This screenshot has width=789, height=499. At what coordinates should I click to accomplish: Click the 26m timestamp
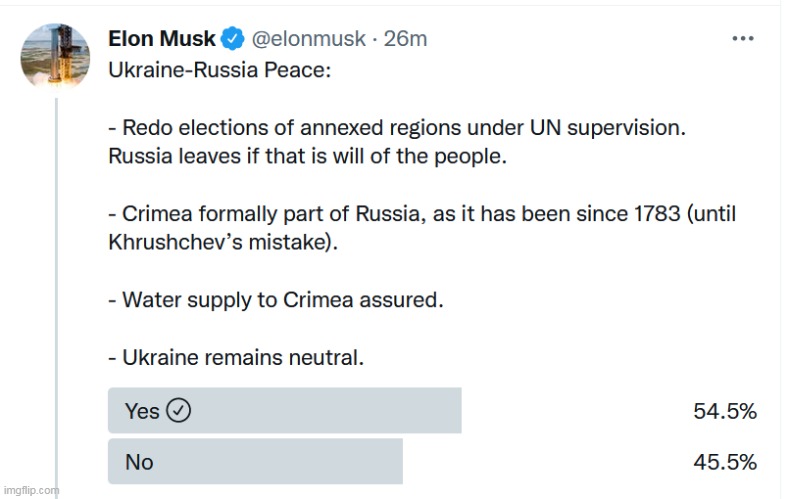click(x=406, y=39)
